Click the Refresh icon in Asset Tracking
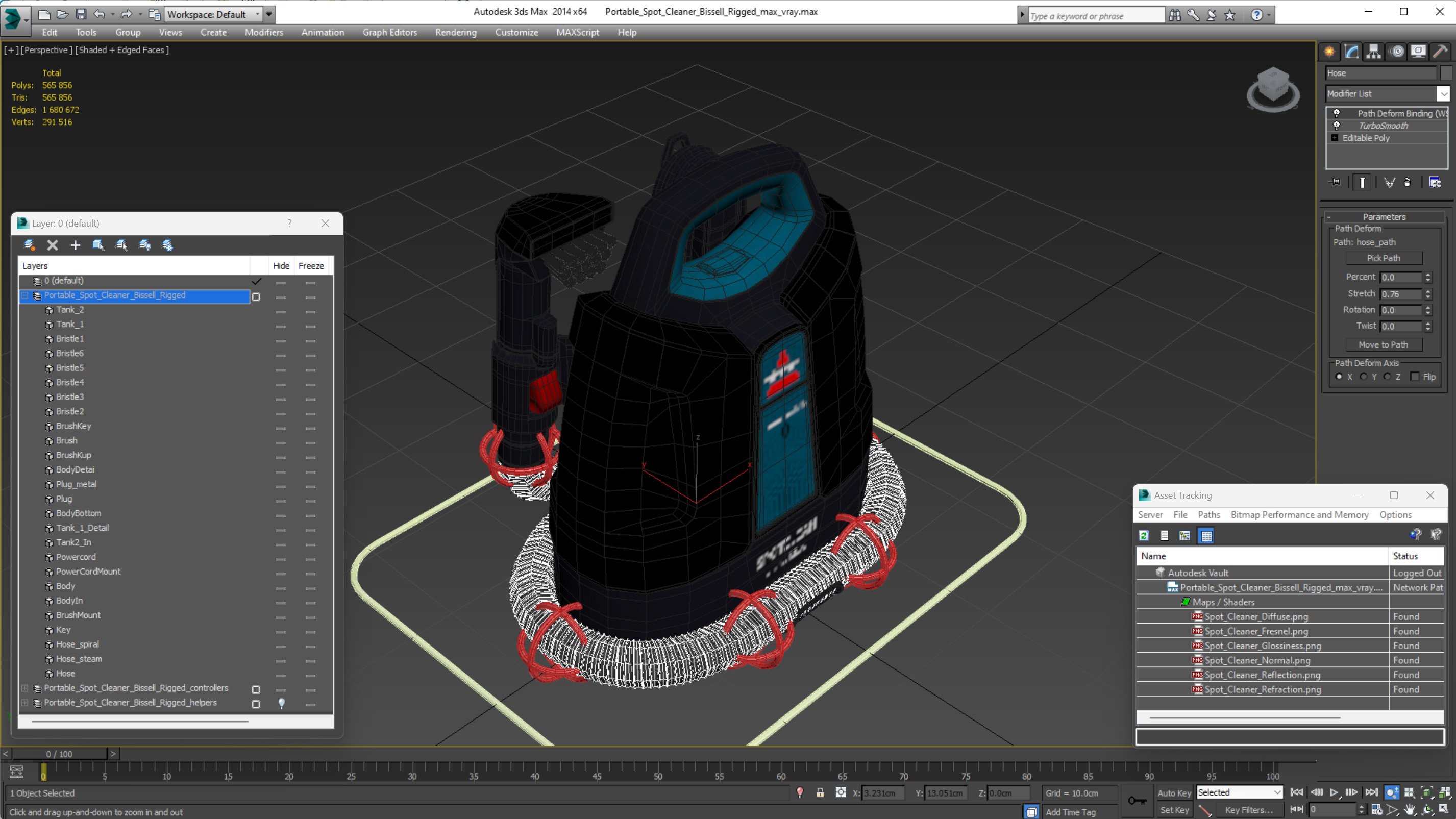This screenshot has height=819, width=1456. (1144, 535)
